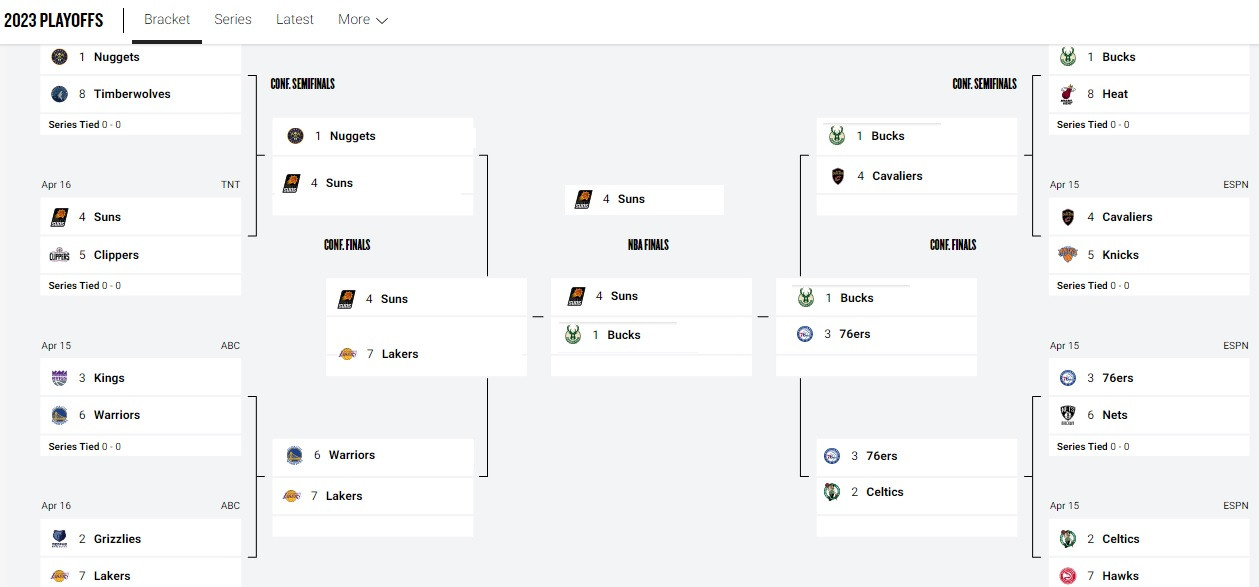1259x587 pixels.
Task: Click the Nuggets logo in first-round matchup
Action: tap(59, 57)
